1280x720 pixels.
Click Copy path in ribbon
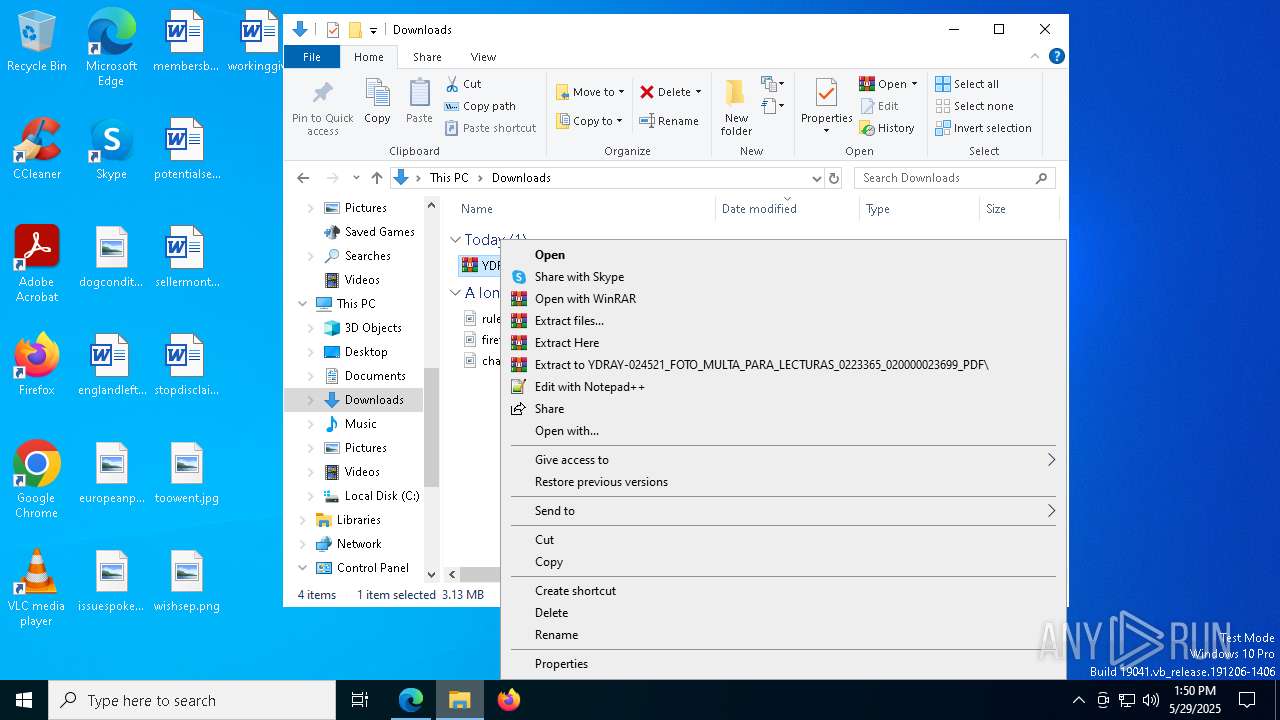pos(481,106)
